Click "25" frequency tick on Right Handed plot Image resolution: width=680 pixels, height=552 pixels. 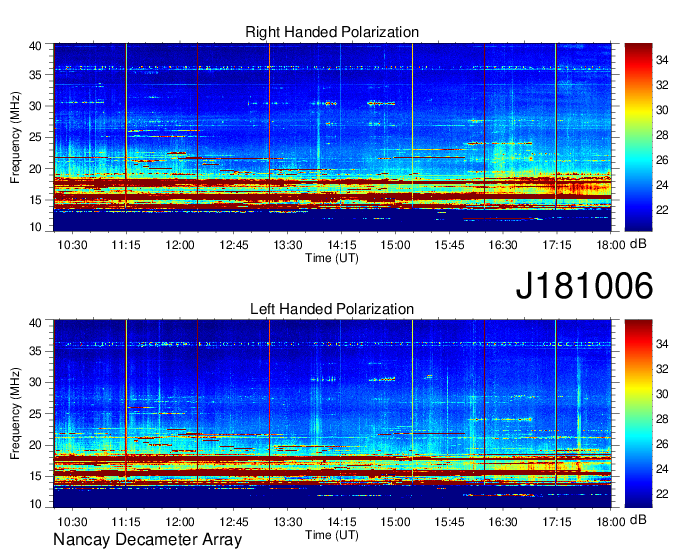pyautogui.click(x=35, y=137)
